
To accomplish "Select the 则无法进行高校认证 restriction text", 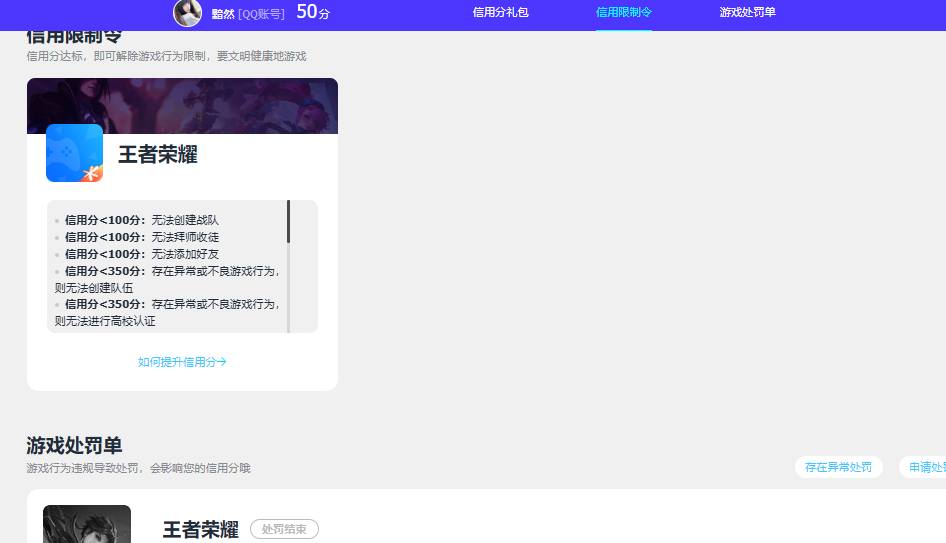I will [105, 321].
